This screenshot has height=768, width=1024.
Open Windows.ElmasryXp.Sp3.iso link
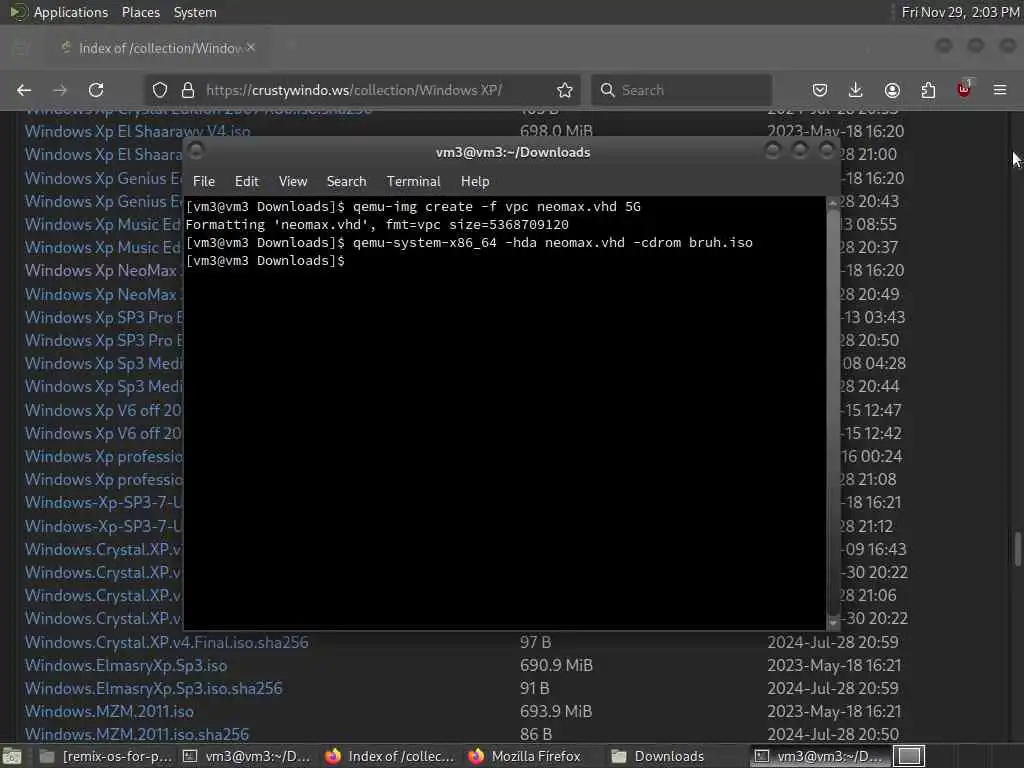click(x=126, y=665)
